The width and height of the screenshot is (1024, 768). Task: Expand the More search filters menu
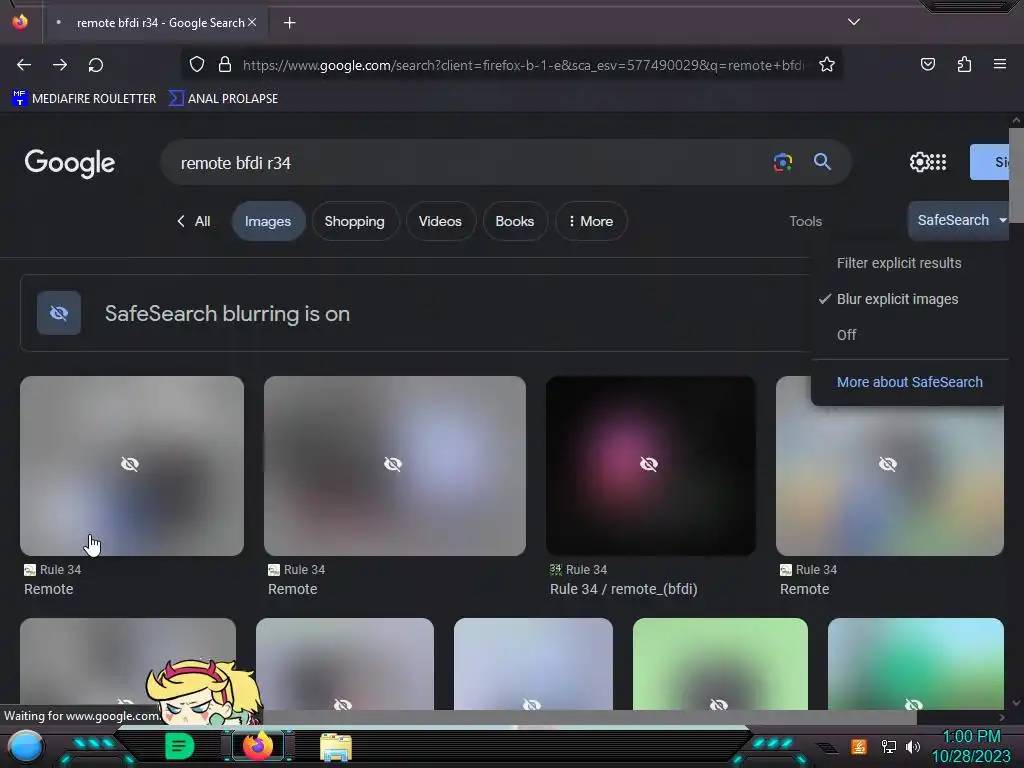[x=591, y=221]
